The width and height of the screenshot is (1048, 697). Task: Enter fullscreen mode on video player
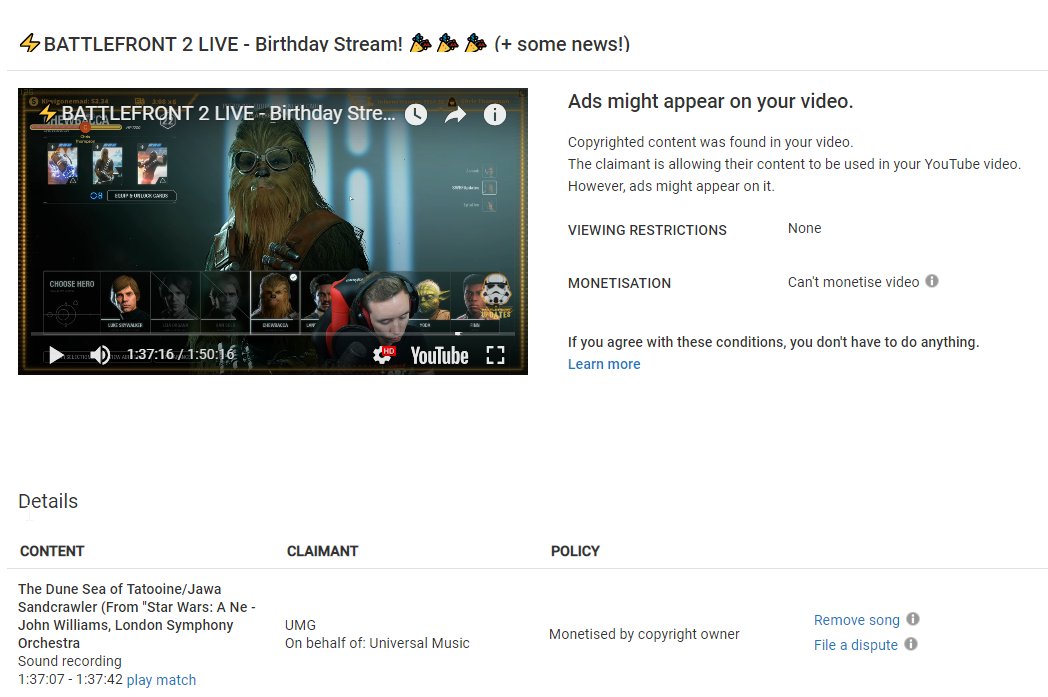tap(495, 356)
